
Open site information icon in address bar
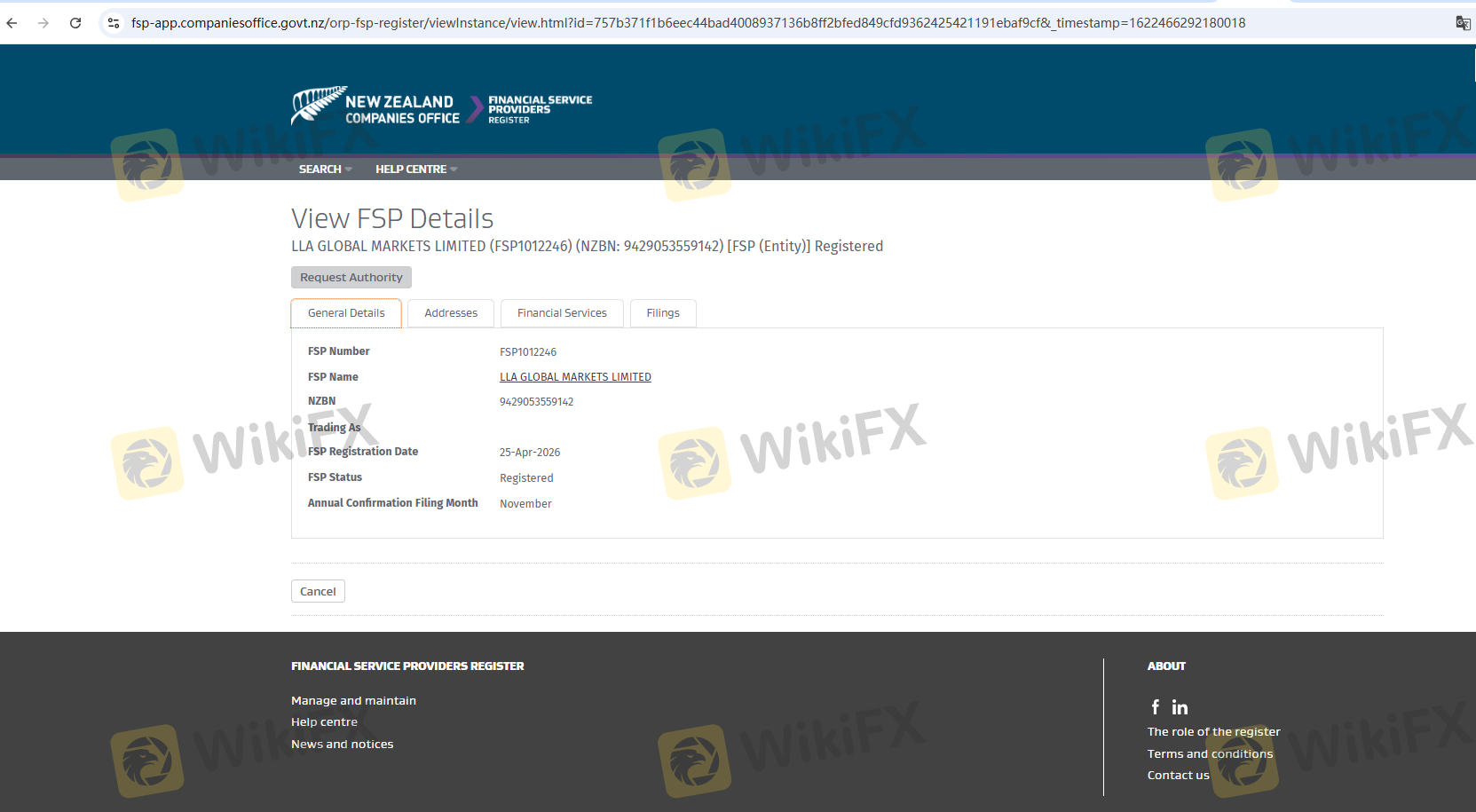(114, 23)
